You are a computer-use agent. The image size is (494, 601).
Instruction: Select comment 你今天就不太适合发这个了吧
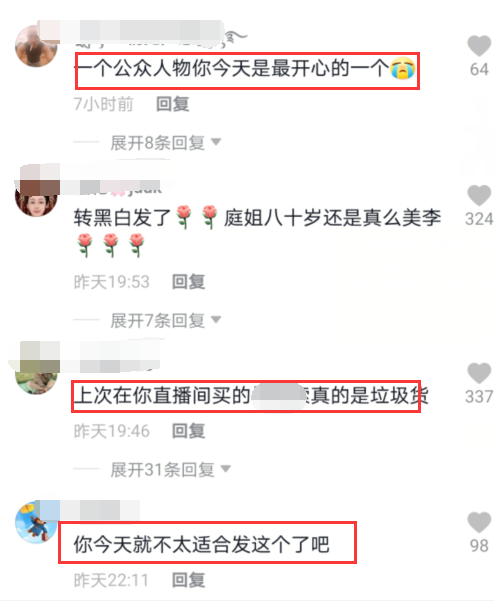(x=202, y=544)
